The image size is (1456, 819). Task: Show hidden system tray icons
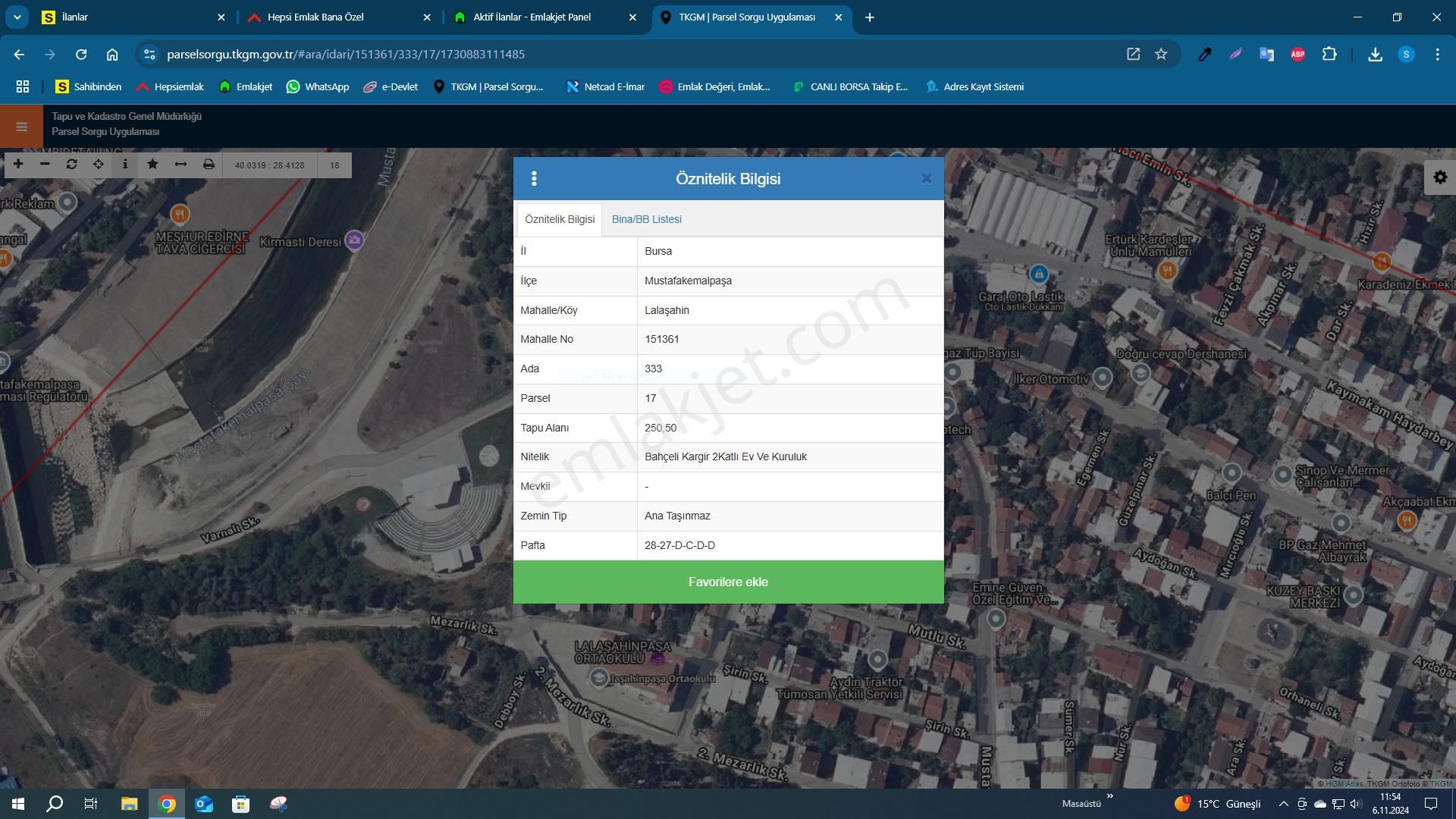[1283, 804]
